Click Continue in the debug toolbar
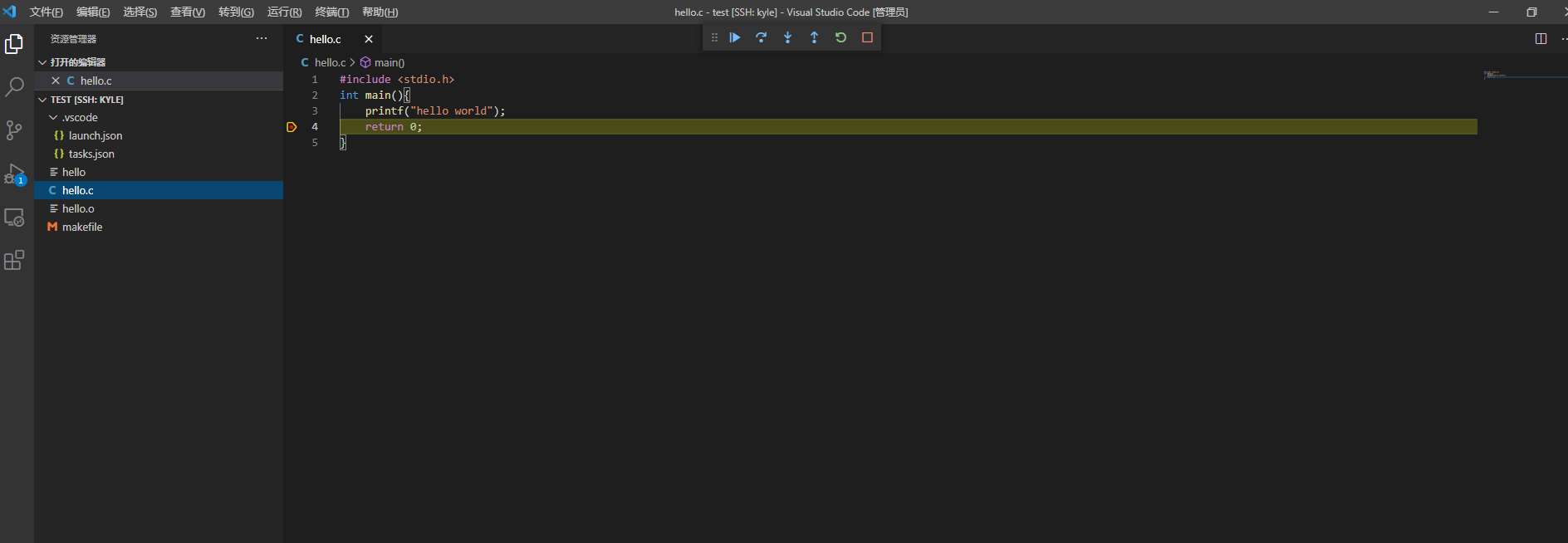The image size is (1568, 543). click(735, 37)
